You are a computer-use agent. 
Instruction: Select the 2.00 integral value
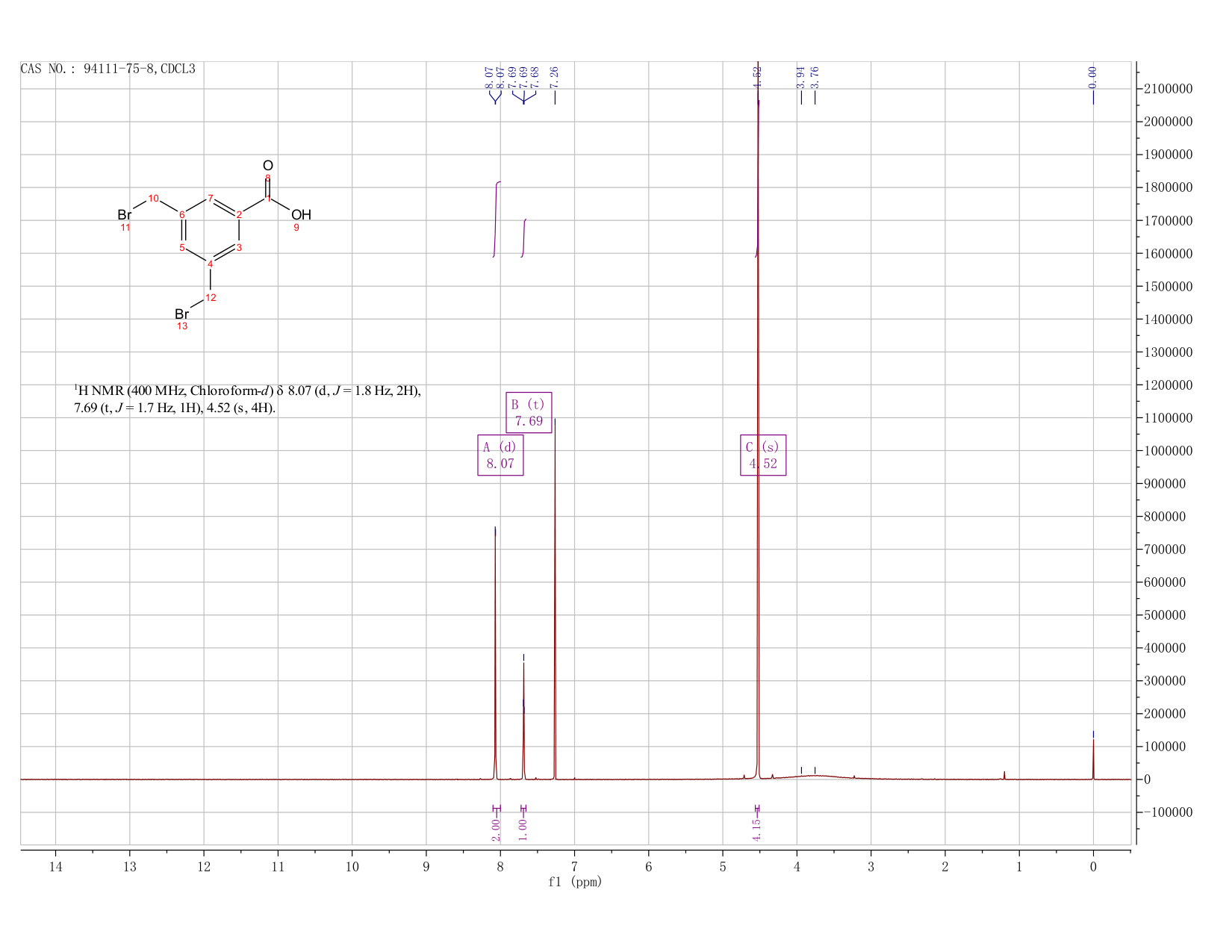pos(497,830)
